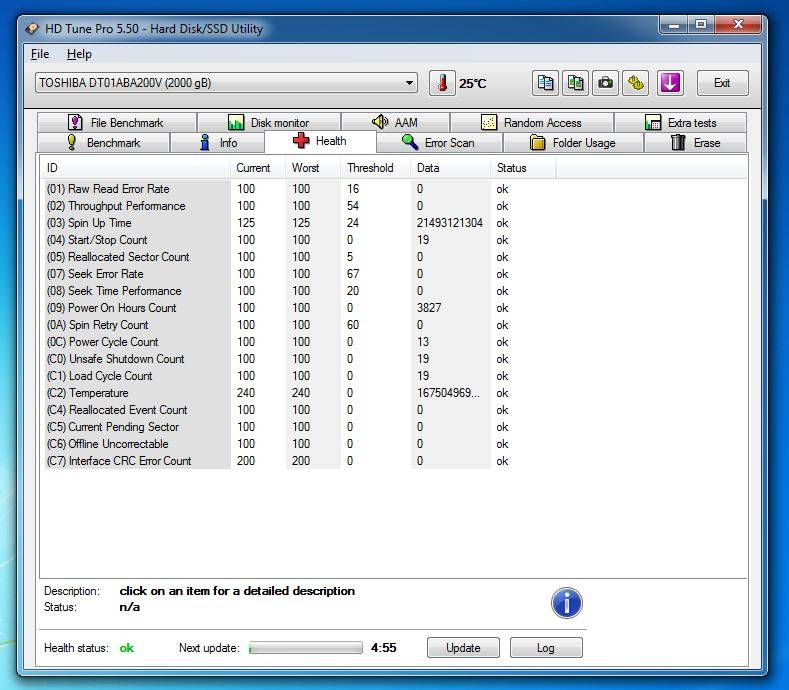789x690 pixels.
Task: Switch to the Random Access tab
Action: (x=532, y=122)
